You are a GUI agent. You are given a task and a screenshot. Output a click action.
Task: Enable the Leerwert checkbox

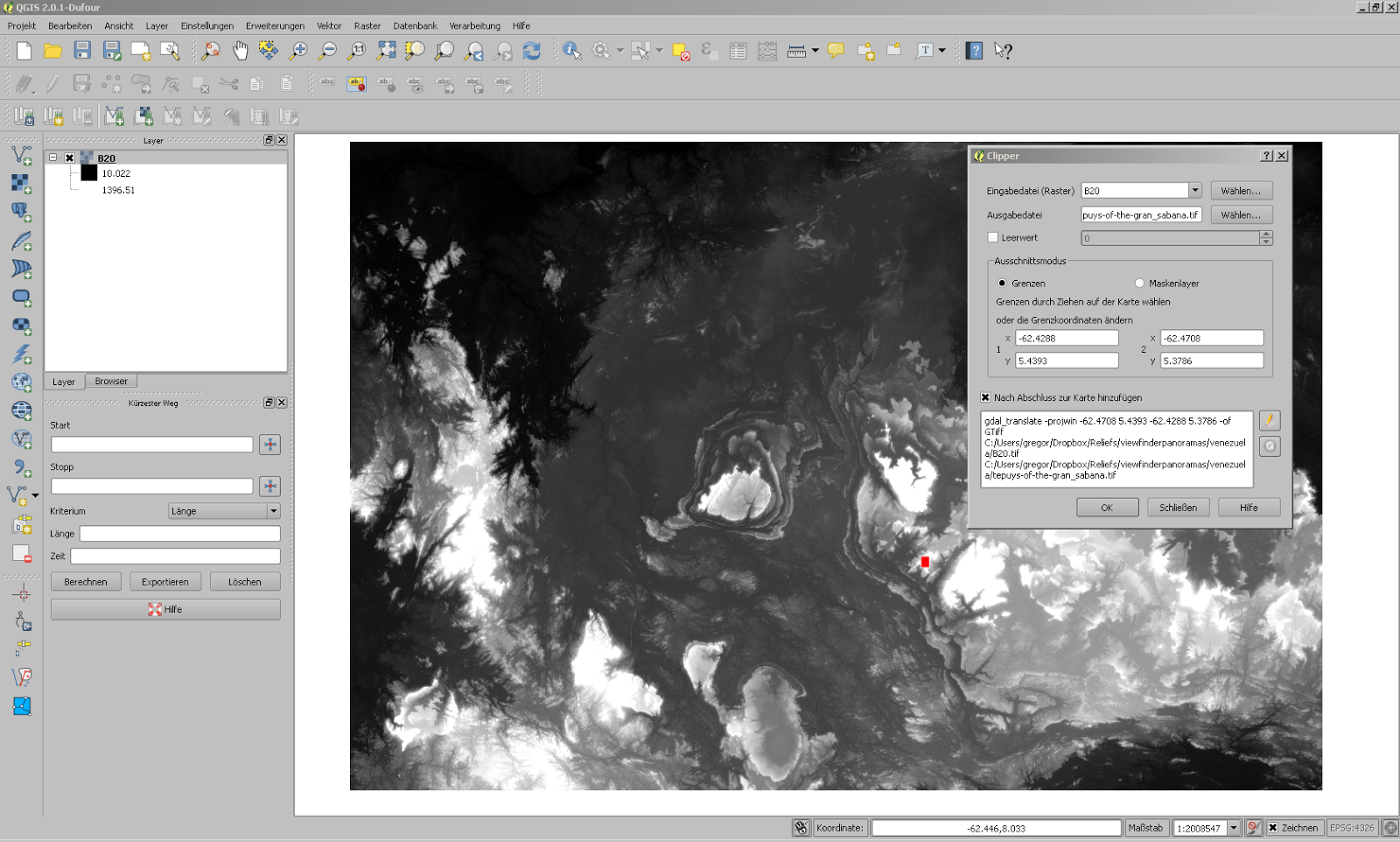(x=993, y=237)
